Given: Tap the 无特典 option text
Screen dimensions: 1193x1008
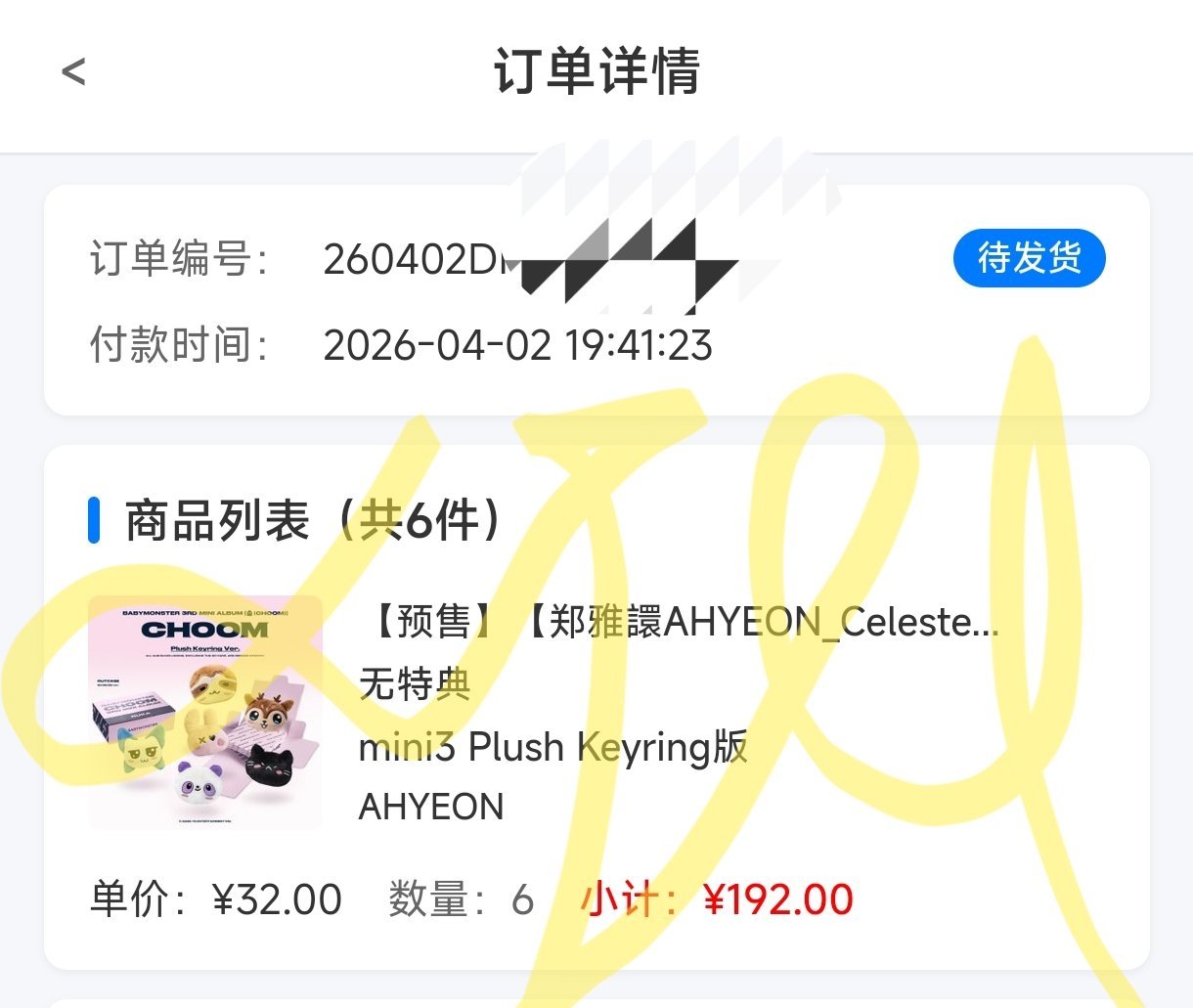Looking at the screenshot, I should point(416,684).
